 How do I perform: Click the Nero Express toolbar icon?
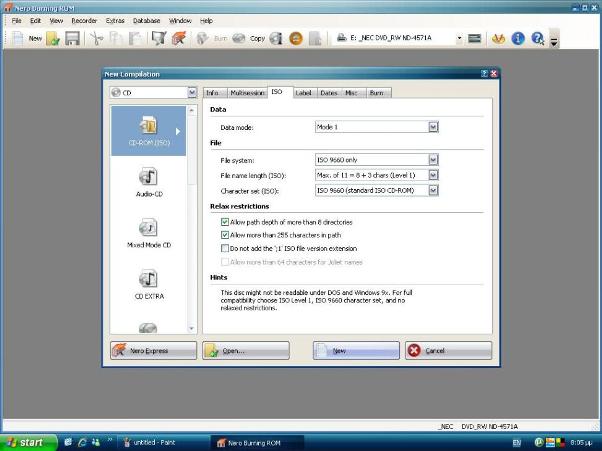(x=179, y=38)
